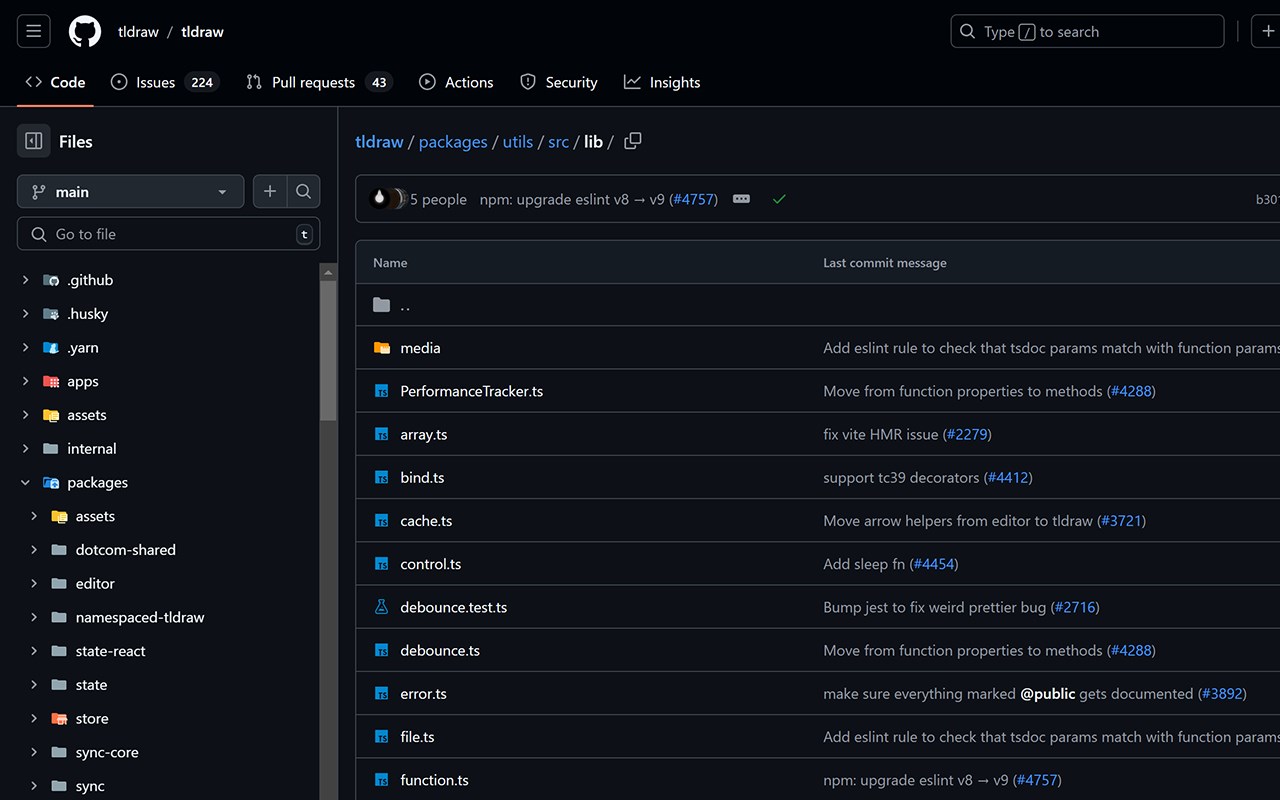Viewport: 1280px width, 800px height.
Task: Expand the .yarn folder chevron
Action: pos(26,348)
